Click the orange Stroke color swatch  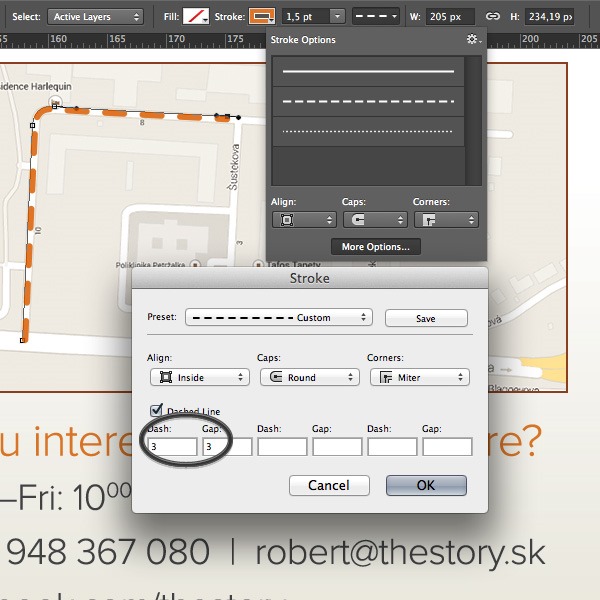[262, 17]
